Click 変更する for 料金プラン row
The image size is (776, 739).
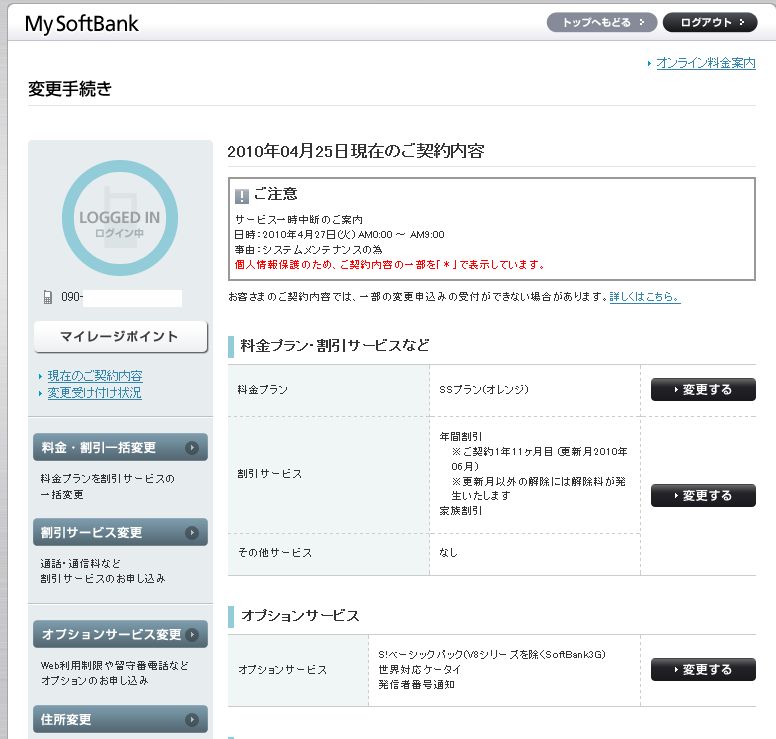[x=703, y=390]
